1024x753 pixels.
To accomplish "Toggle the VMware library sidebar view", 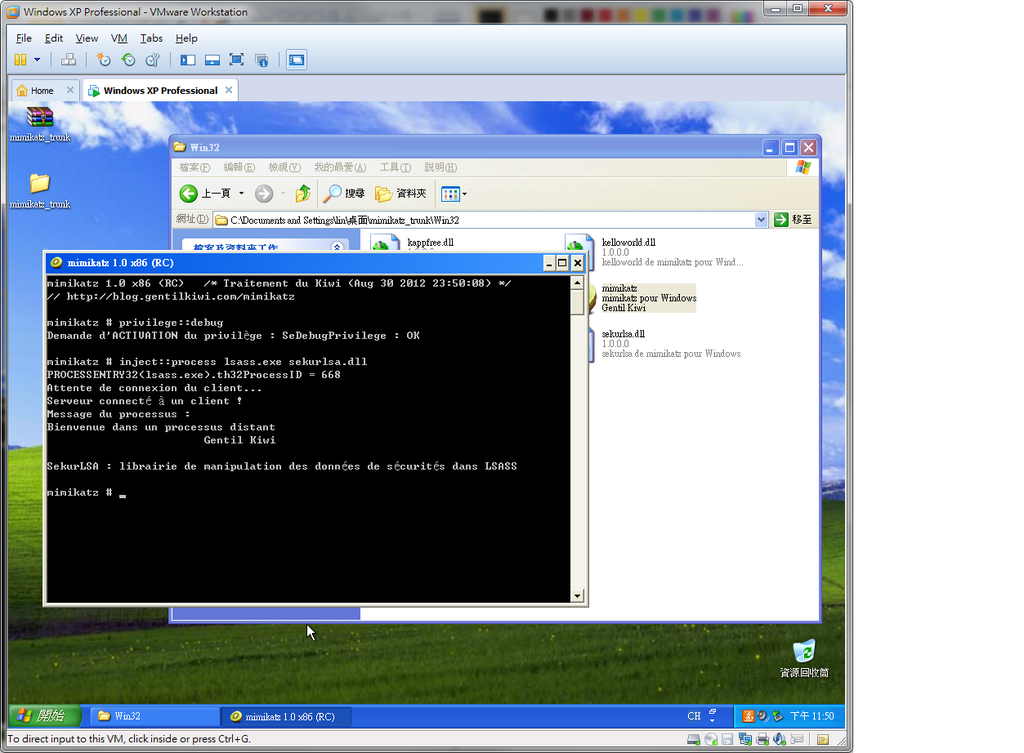I will [x=188, y=60].
